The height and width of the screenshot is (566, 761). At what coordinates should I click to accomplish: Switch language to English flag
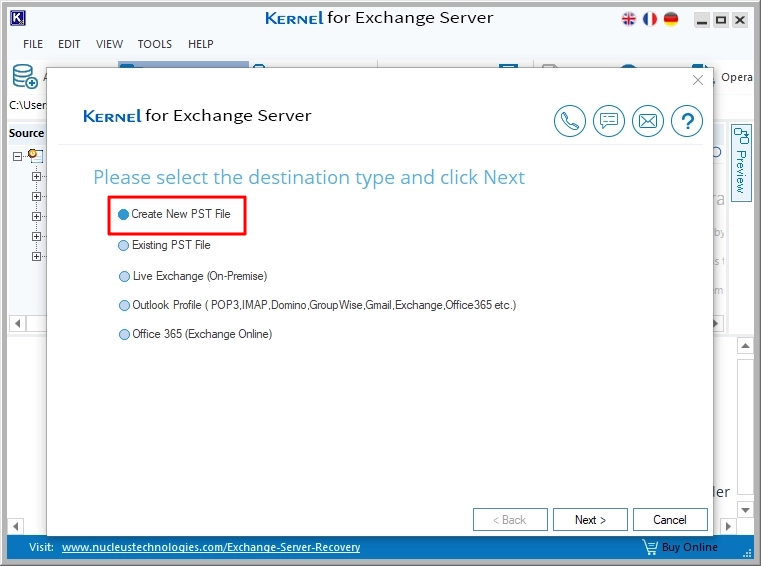pos(629,19)
